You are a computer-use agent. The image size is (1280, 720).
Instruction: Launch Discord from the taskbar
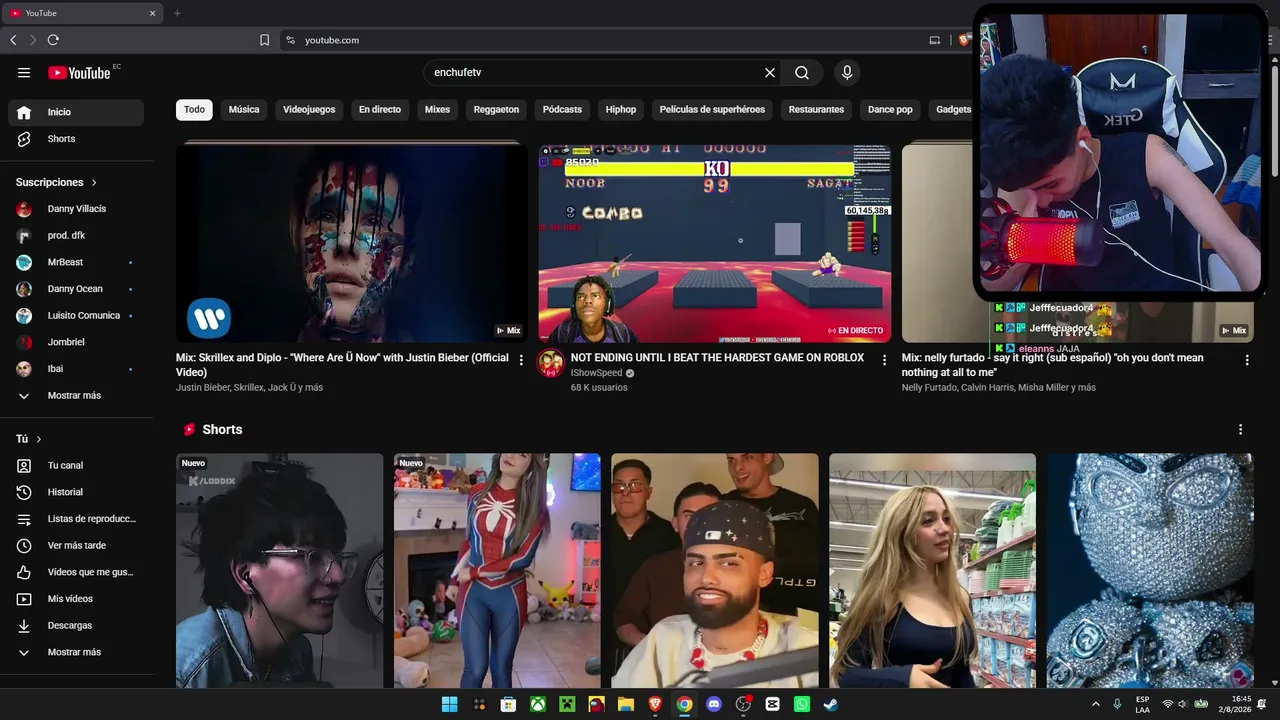[714, 704]
